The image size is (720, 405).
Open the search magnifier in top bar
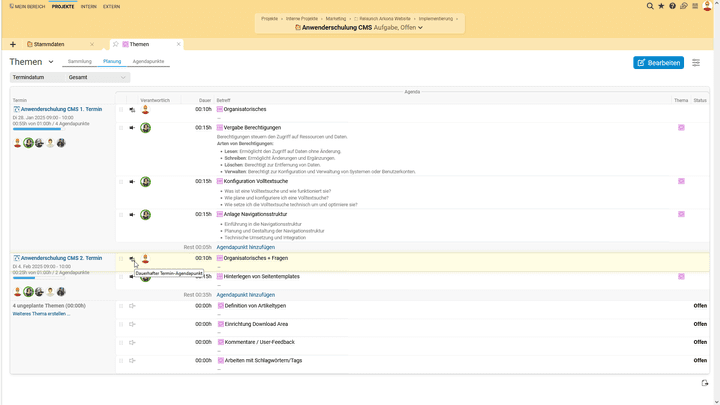pyautogui.click(x=650, y=6)
